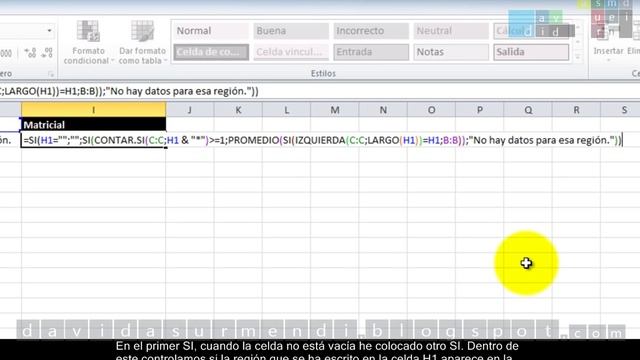Viewport: 640px width, 360px height.
Task: Select column M header
Action: coord(335,110)
